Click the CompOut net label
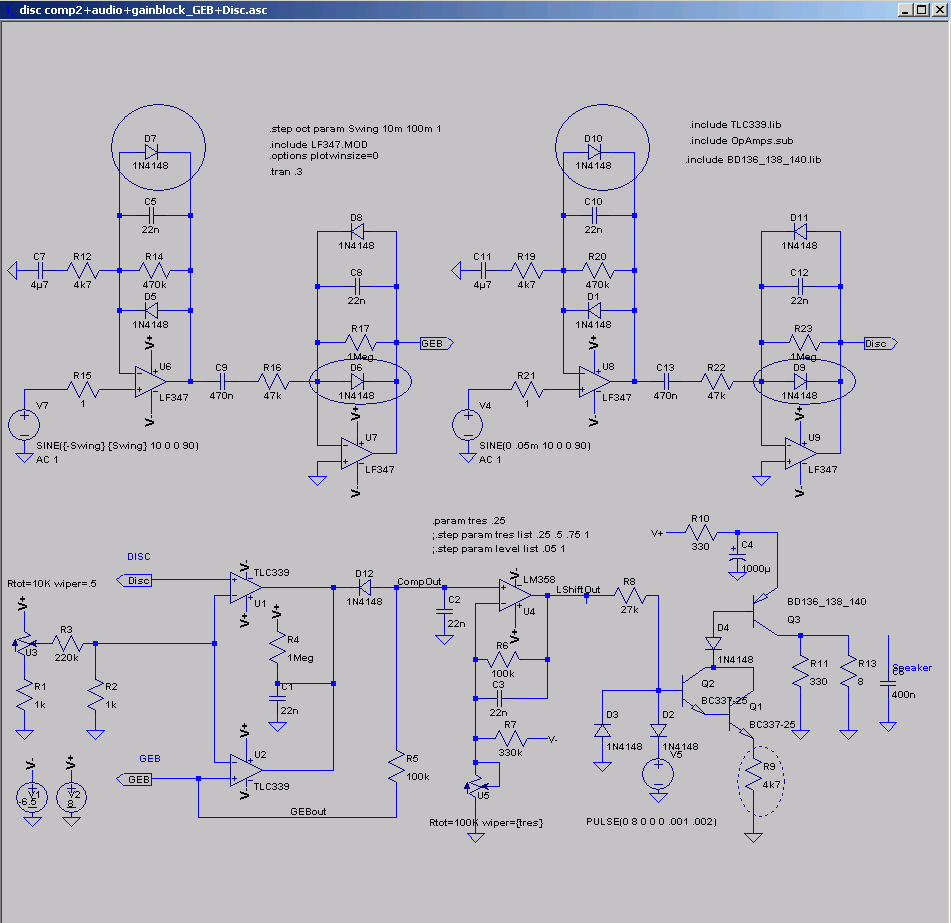This screenshot has width=951, height=923. click(419, 582)
